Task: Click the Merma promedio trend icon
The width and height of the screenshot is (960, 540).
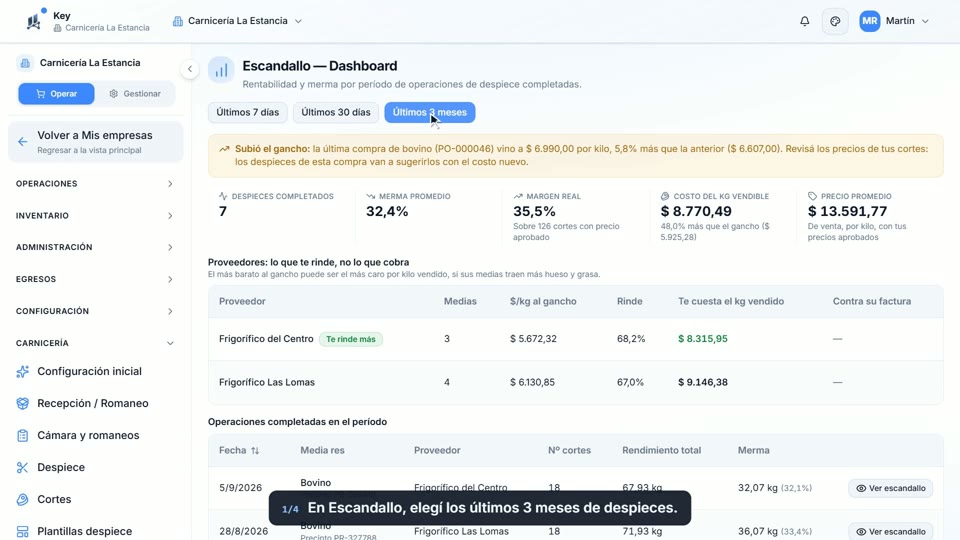Action: 370,196
